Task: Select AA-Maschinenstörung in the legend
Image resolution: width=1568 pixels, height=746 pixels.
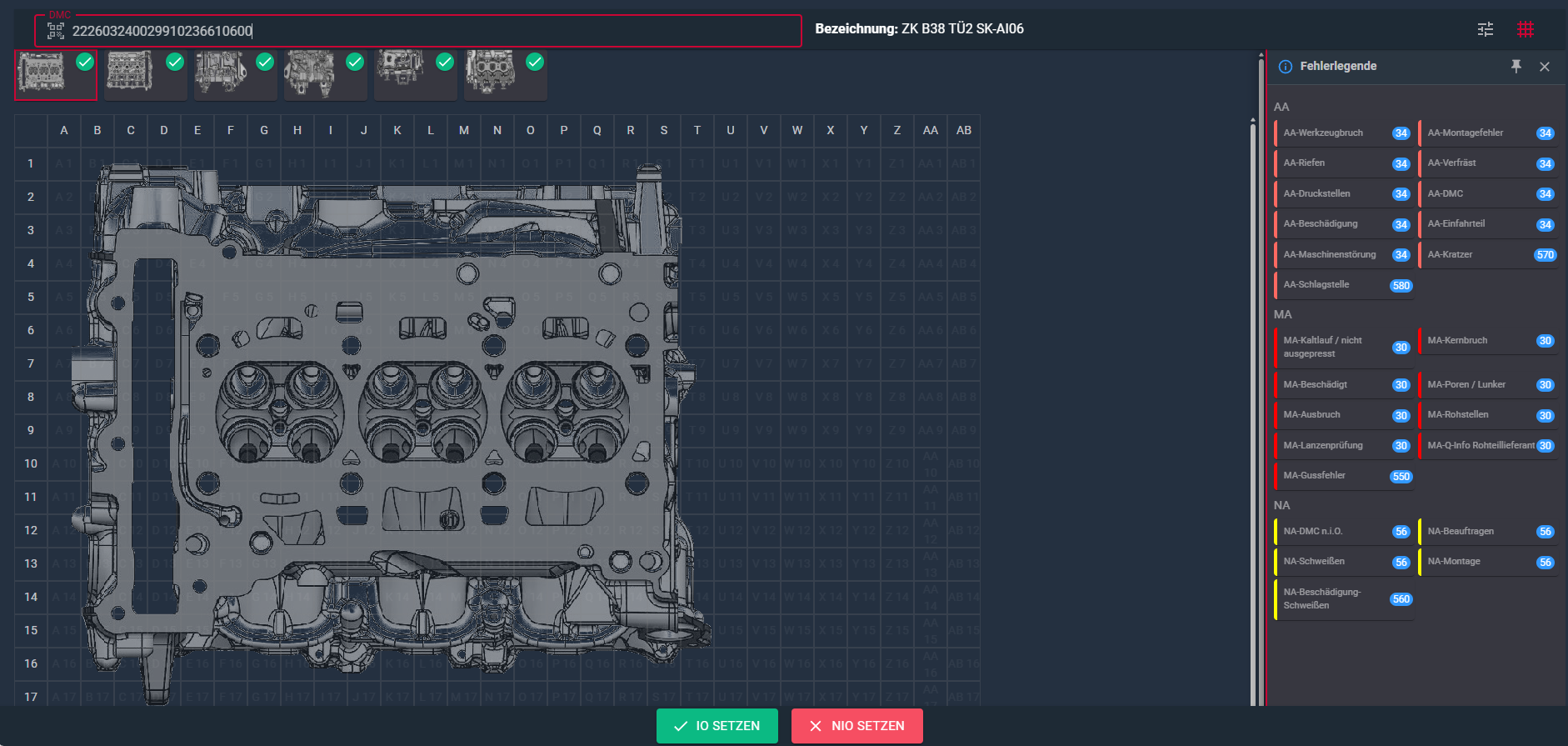Action: coord(1344,255)
